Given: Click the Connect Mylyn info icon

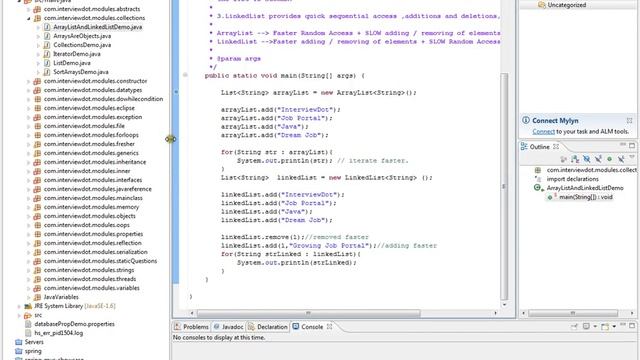Looking at the screenshot, I should (x=526, y=120).
